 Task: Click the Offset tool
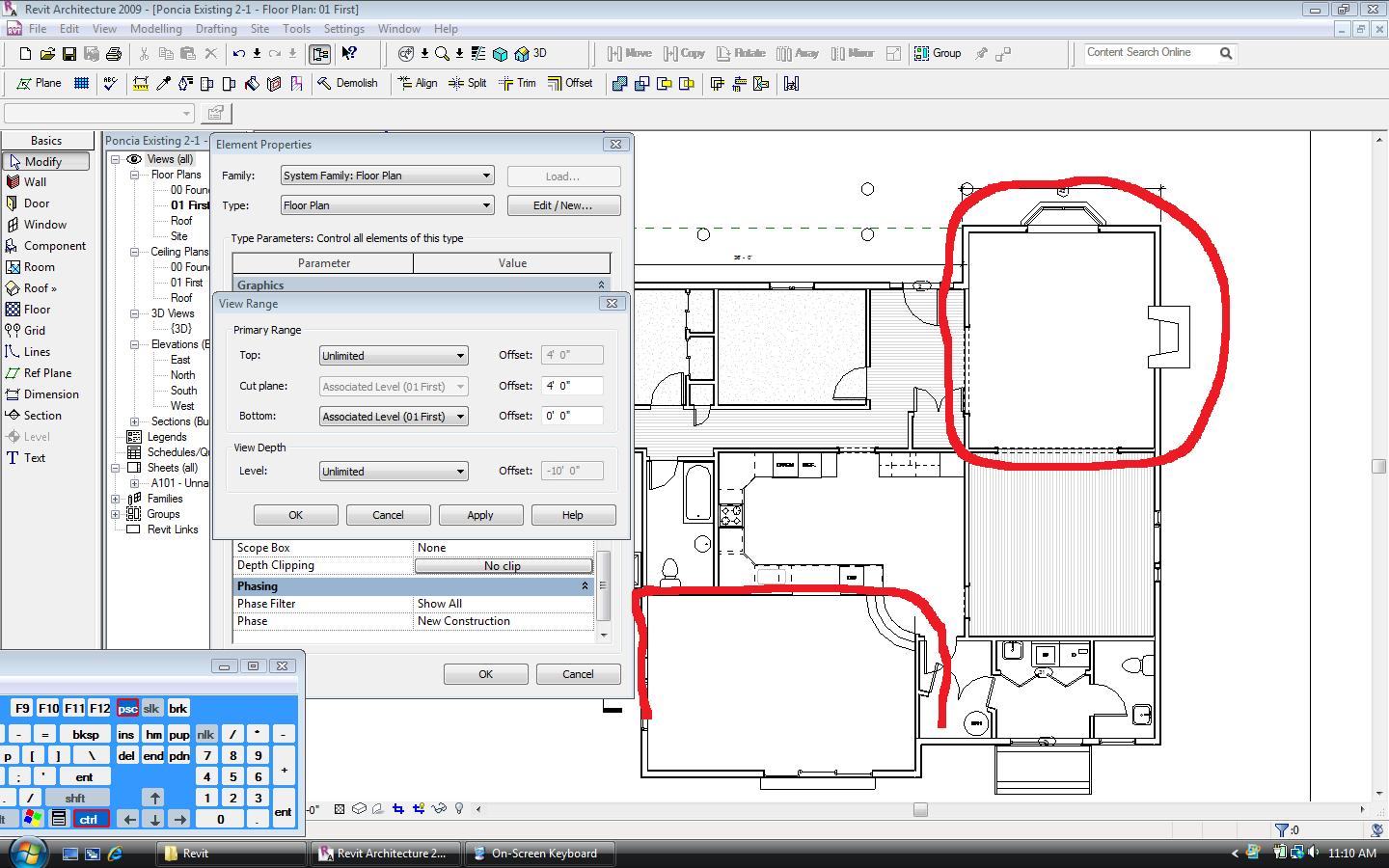pos(570,83)
